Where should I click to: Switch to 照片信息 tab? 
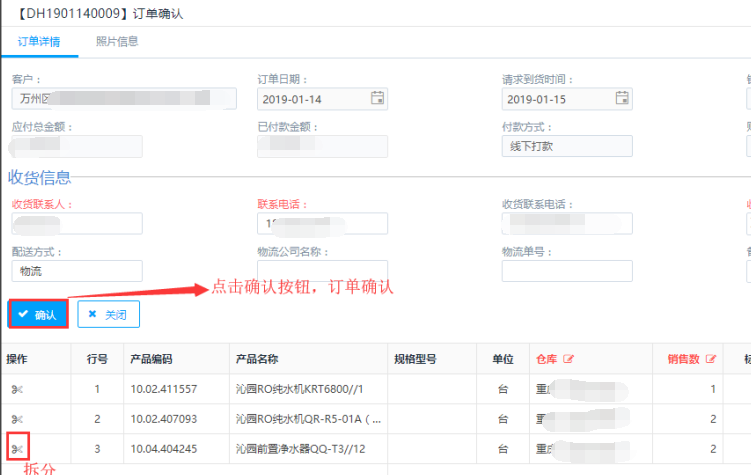pos(117,42)
